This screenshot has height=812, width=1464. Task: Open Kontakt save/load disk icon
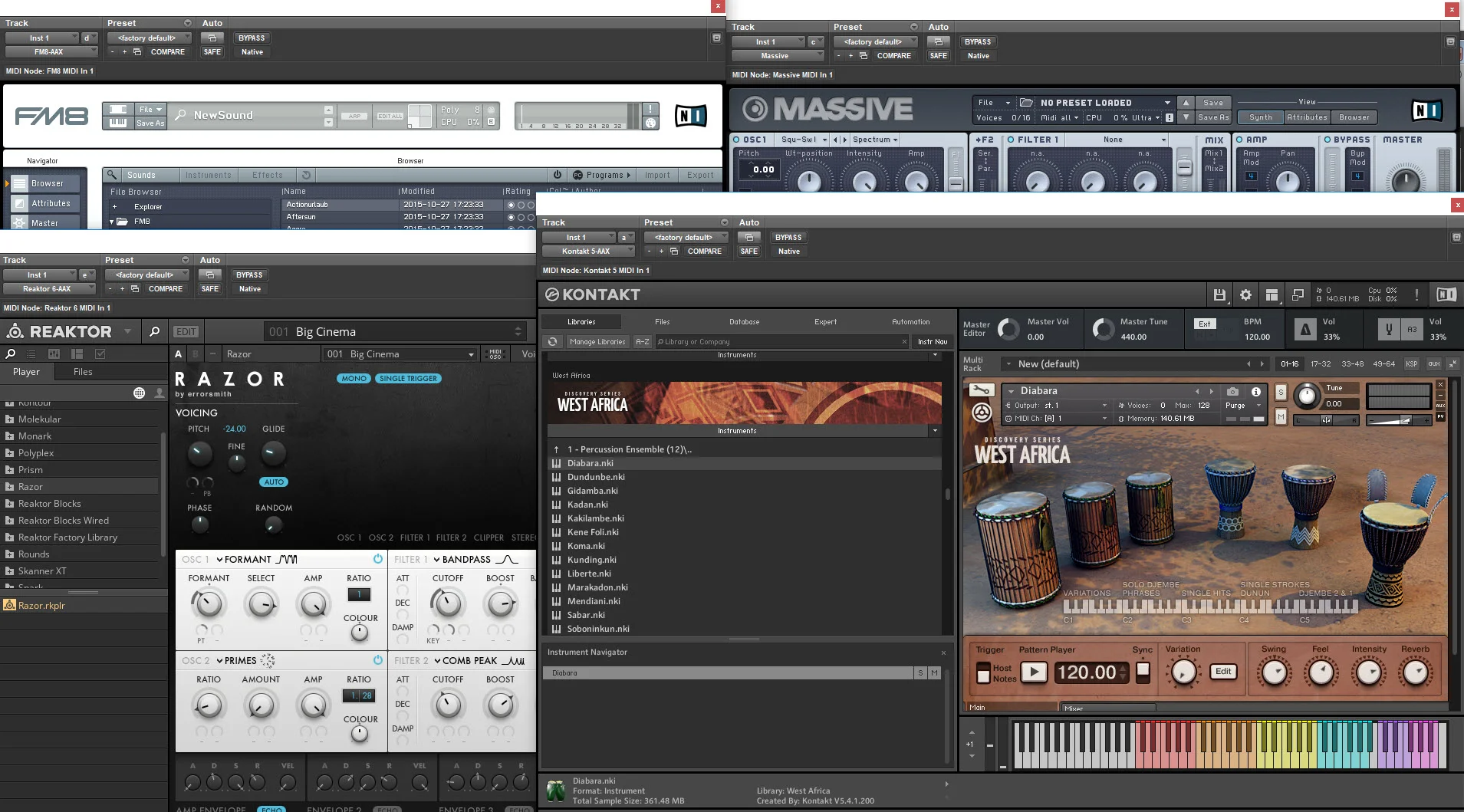point(1219,295)
